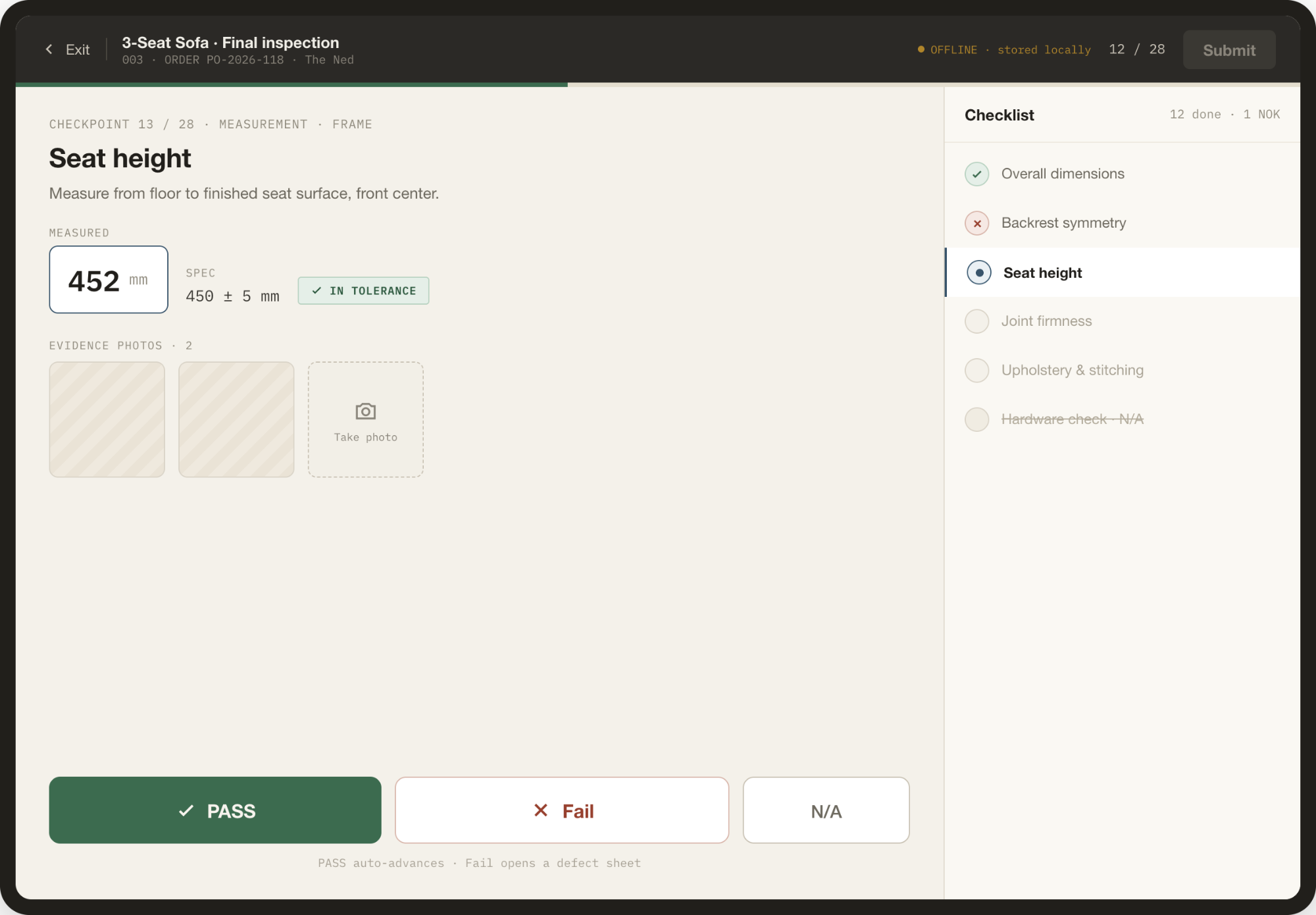Select Seat height checklist item
The height and width of the screenshot is (915, 1316).
point(1123,273)
